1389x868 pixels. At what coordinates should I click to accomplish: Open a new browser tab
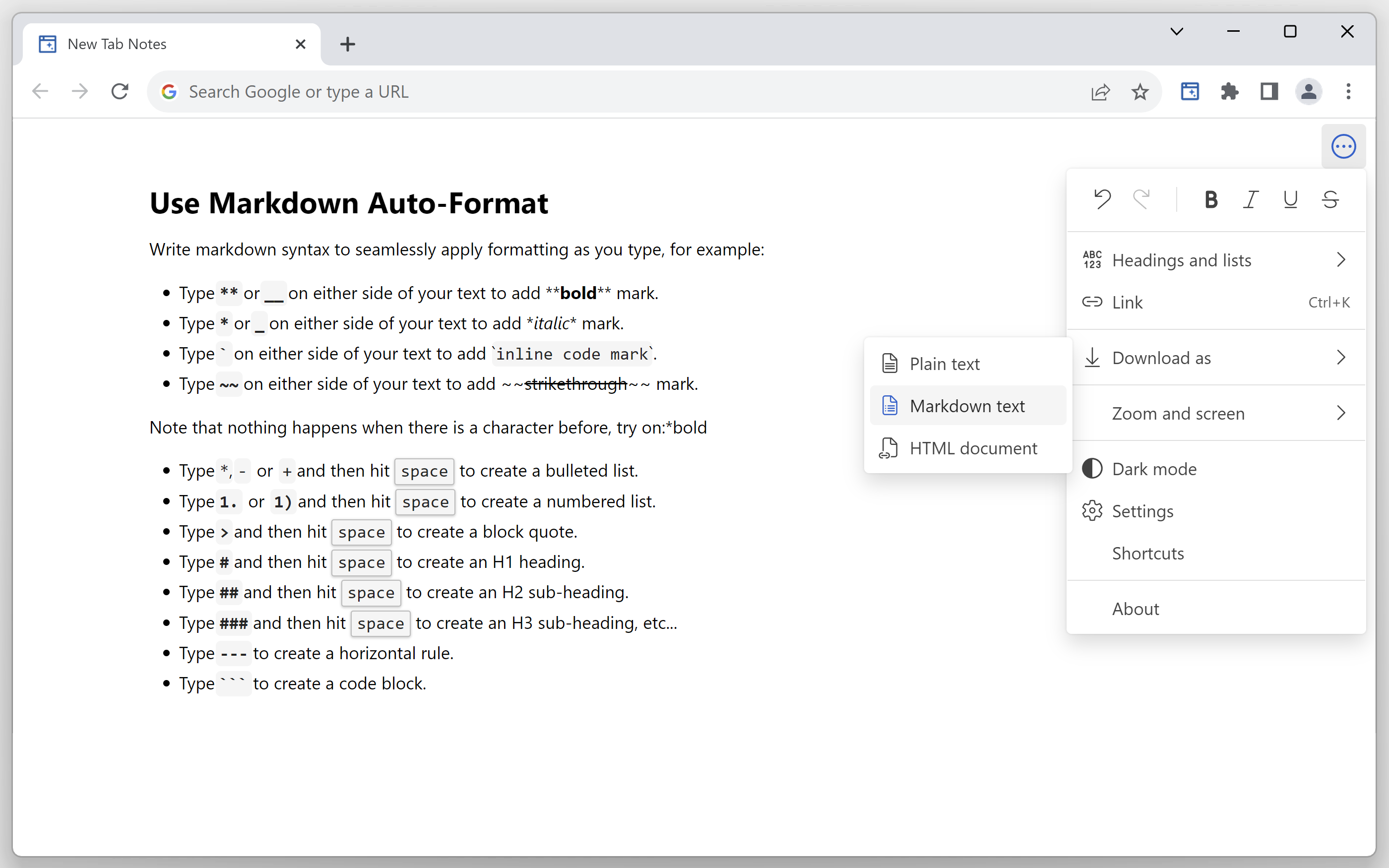(347, 44)
